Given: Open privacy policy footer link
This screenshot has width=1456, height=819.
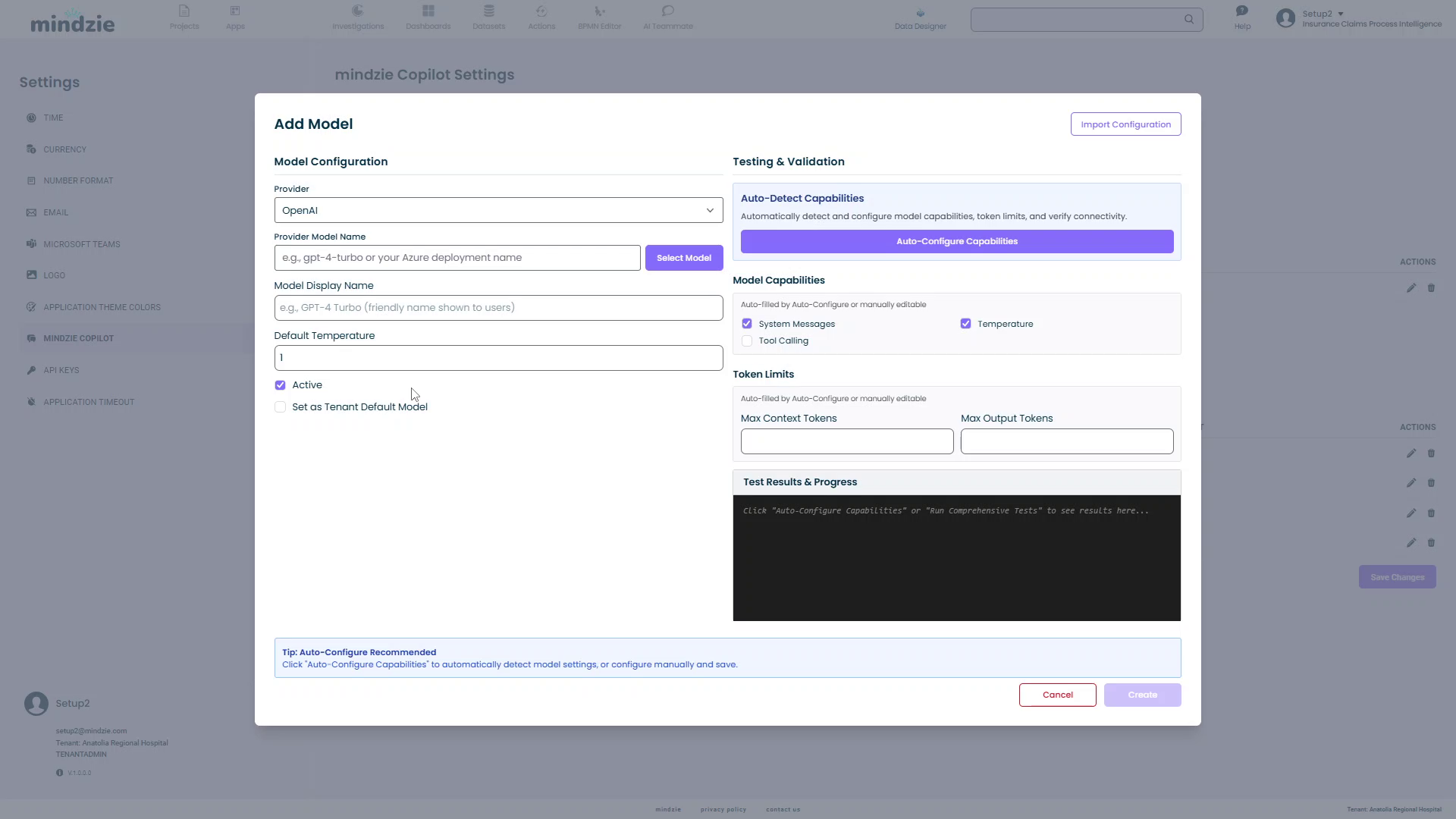Looking at the screenshot, I should click(723, 809).
